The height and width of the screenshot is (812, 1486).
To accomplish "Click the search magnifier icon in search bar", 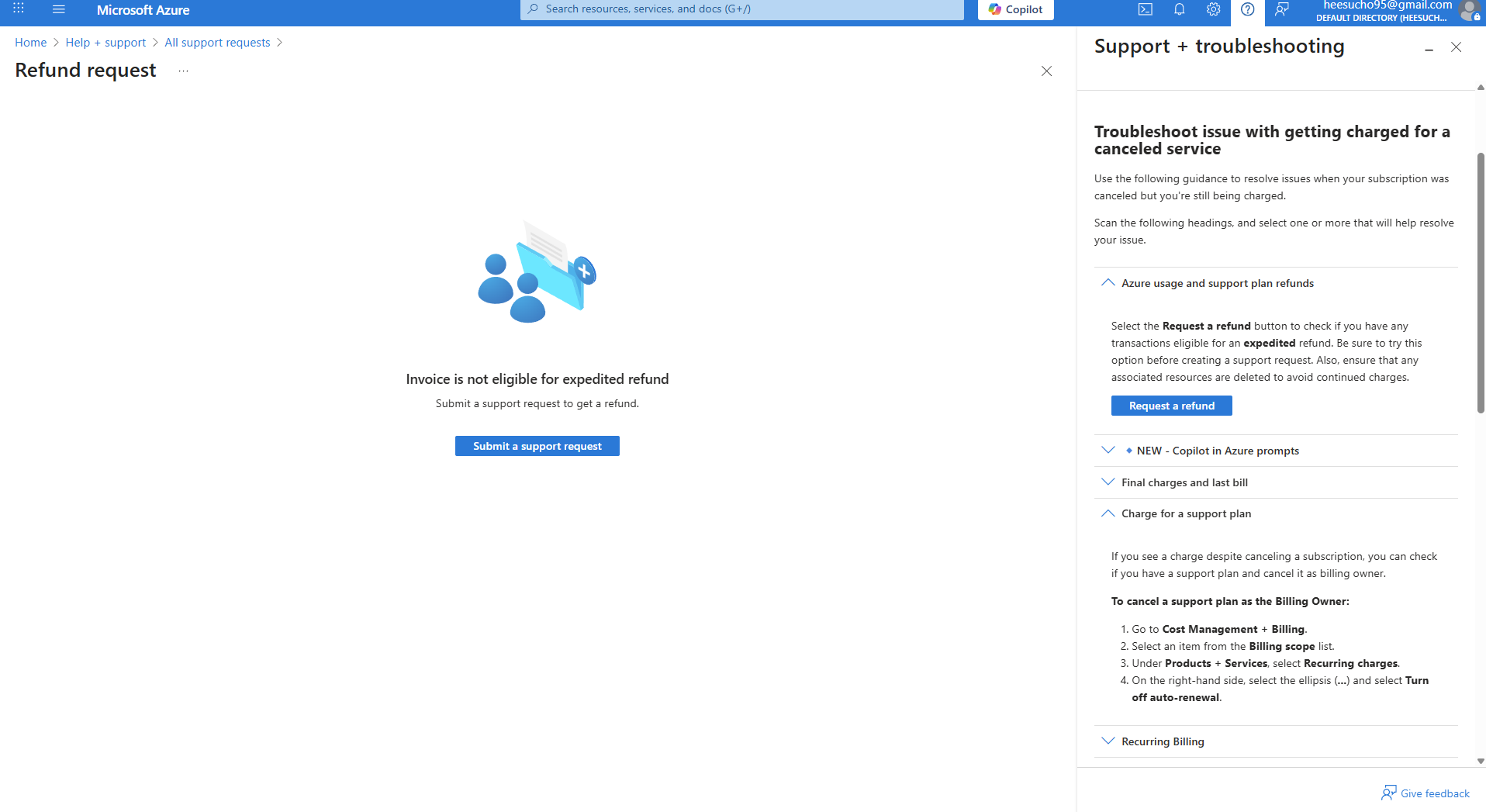I will pos(533,9).
